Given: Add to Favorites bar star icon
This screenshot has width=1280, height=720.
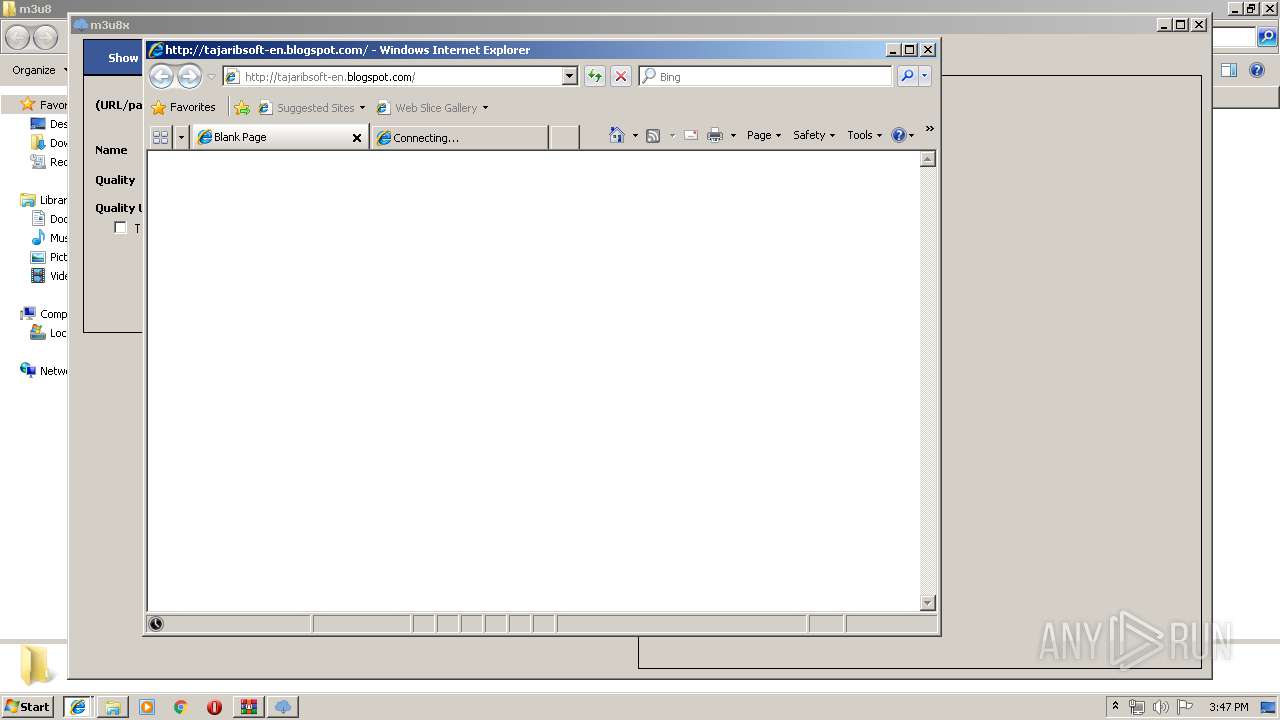Looking at the screenshot, I should tap(241, 107).
